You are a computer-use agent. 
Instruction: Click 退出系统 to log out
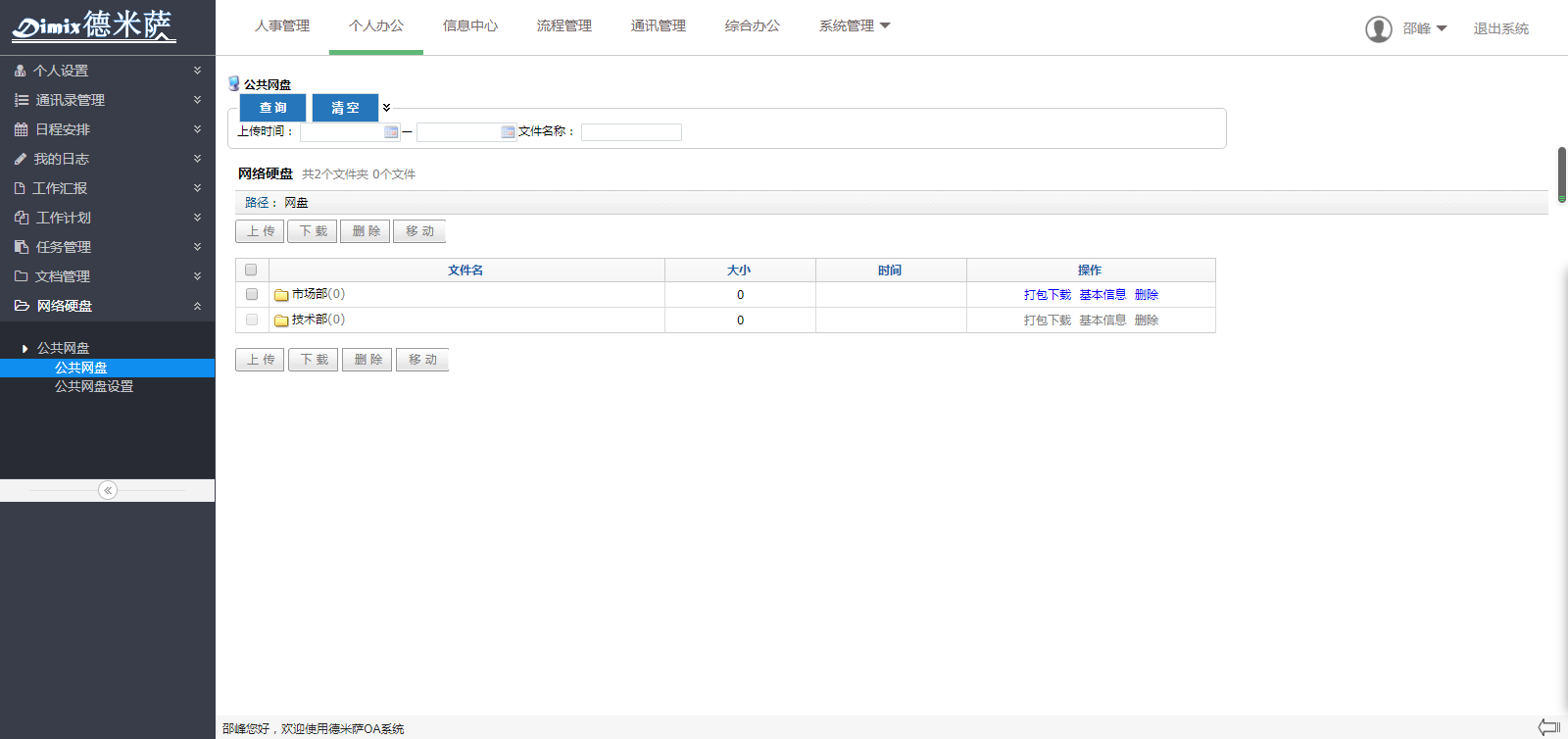pos(1500,29)
